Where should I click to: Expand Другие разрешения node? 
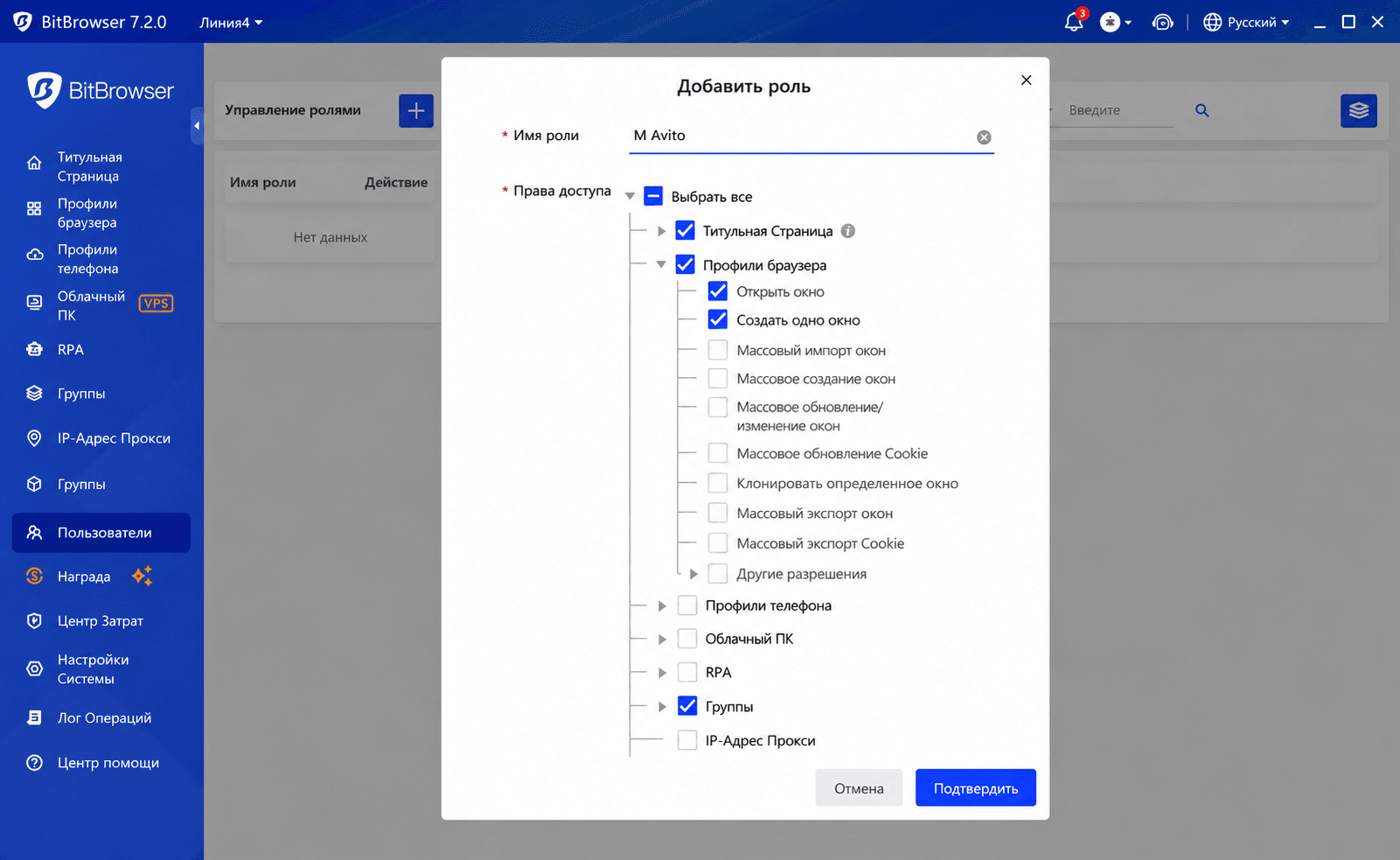[x=693, y=574]
